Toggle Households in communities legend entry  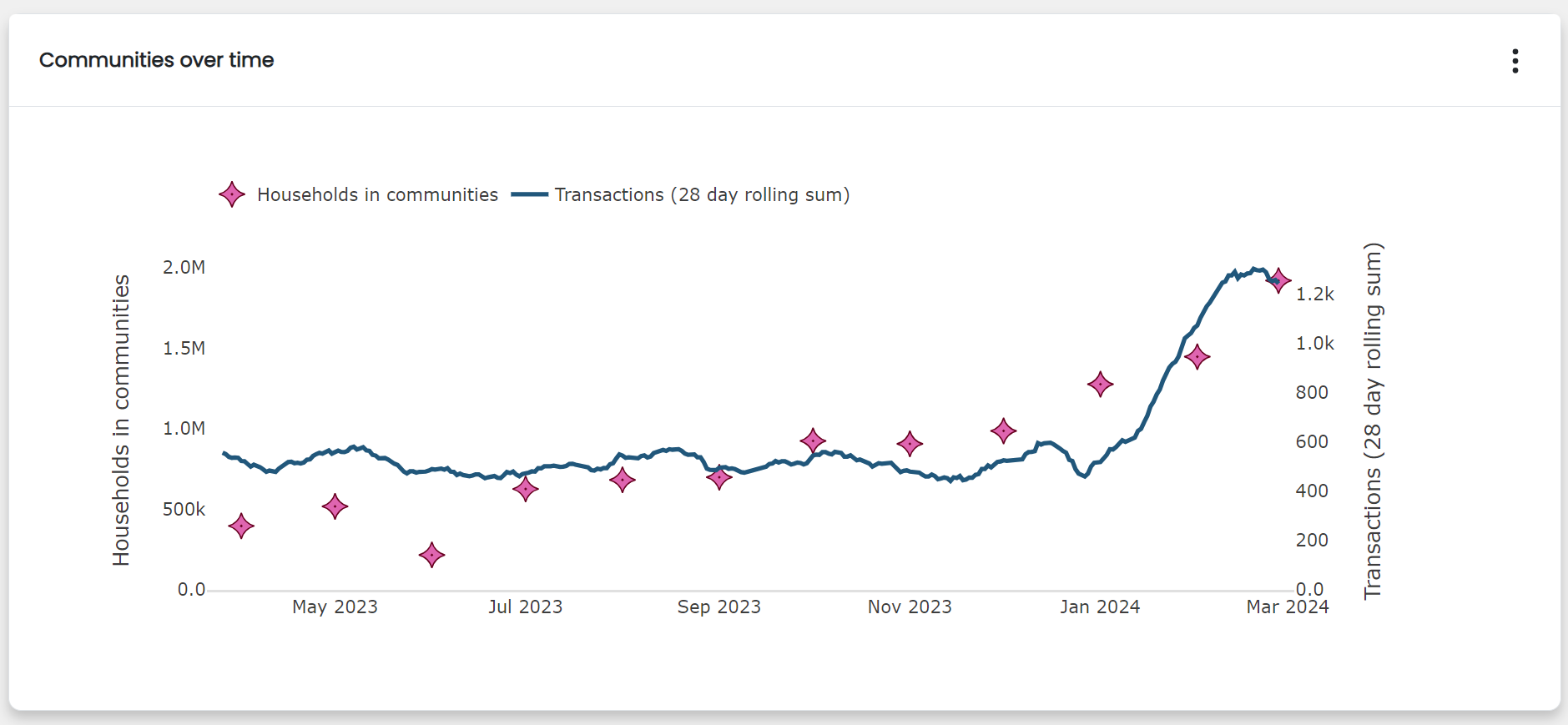pos(377,194)
